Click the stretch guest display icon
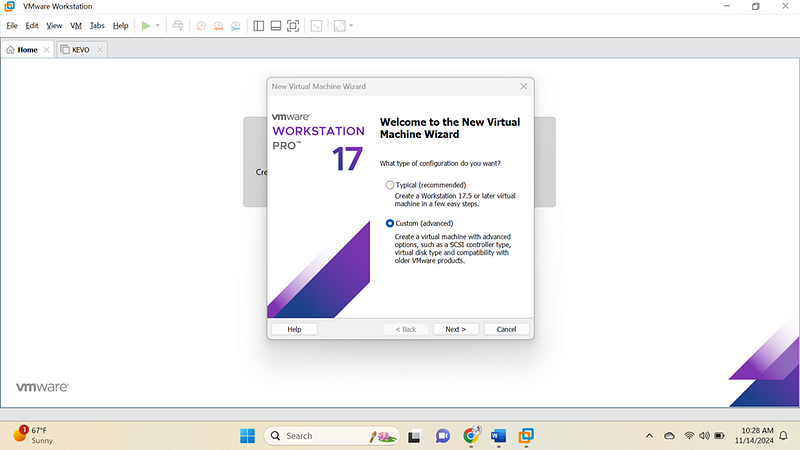 pyautogui.click(x=340, y=26)
